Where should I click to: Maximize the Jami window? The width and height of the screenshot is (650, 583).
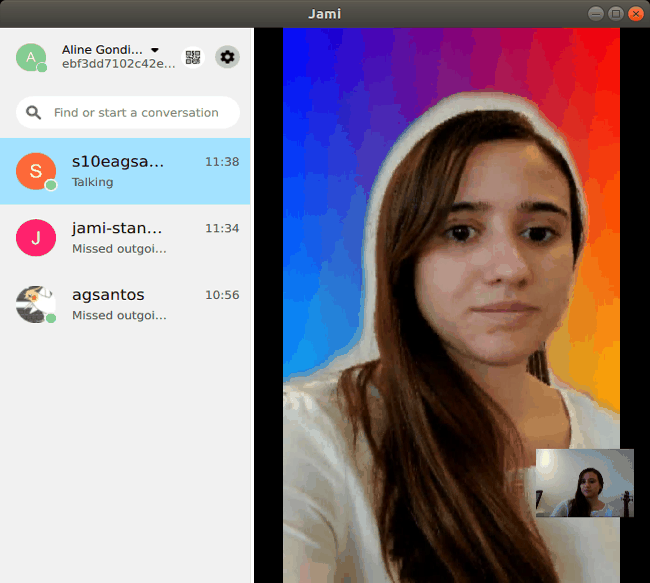pyautogui.click(x=615, y=13)
